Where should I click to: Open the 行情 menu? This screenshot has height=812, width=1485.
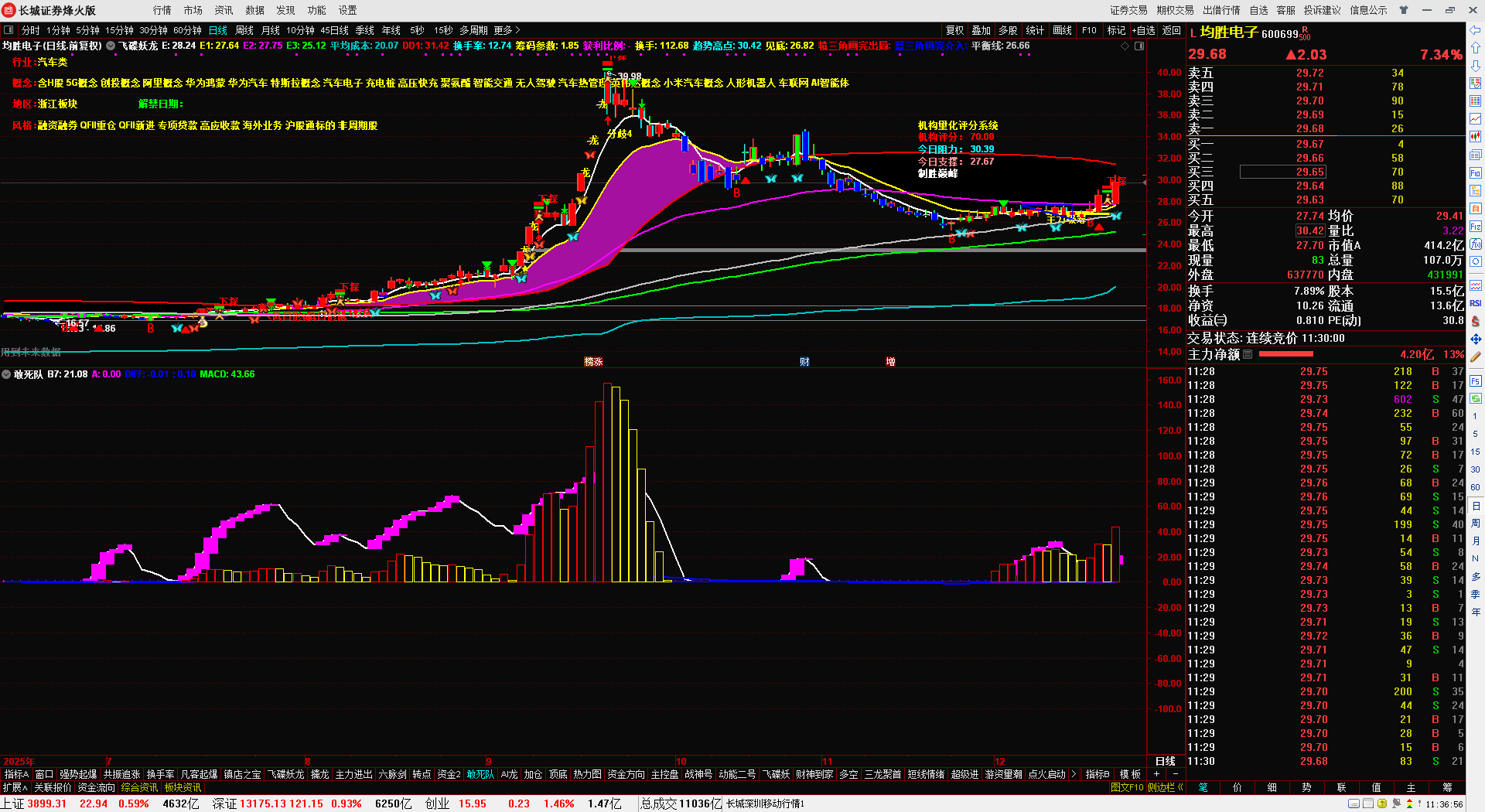[x=162, y=10]
